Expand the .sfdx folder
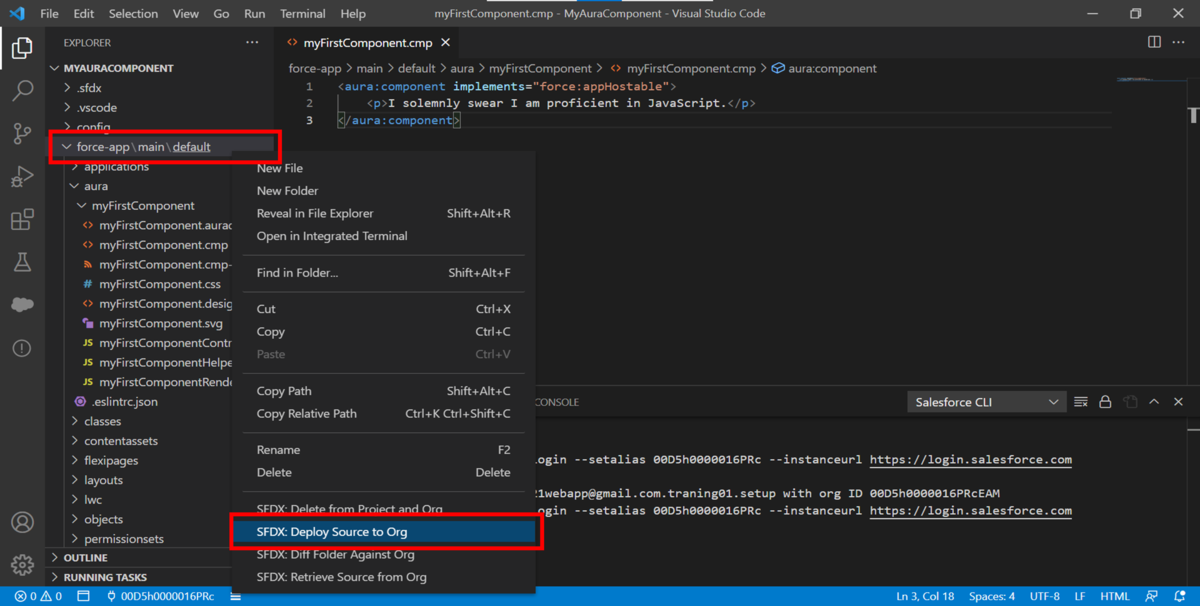Screen dimensions: 1200x606 tap(89, 88)
